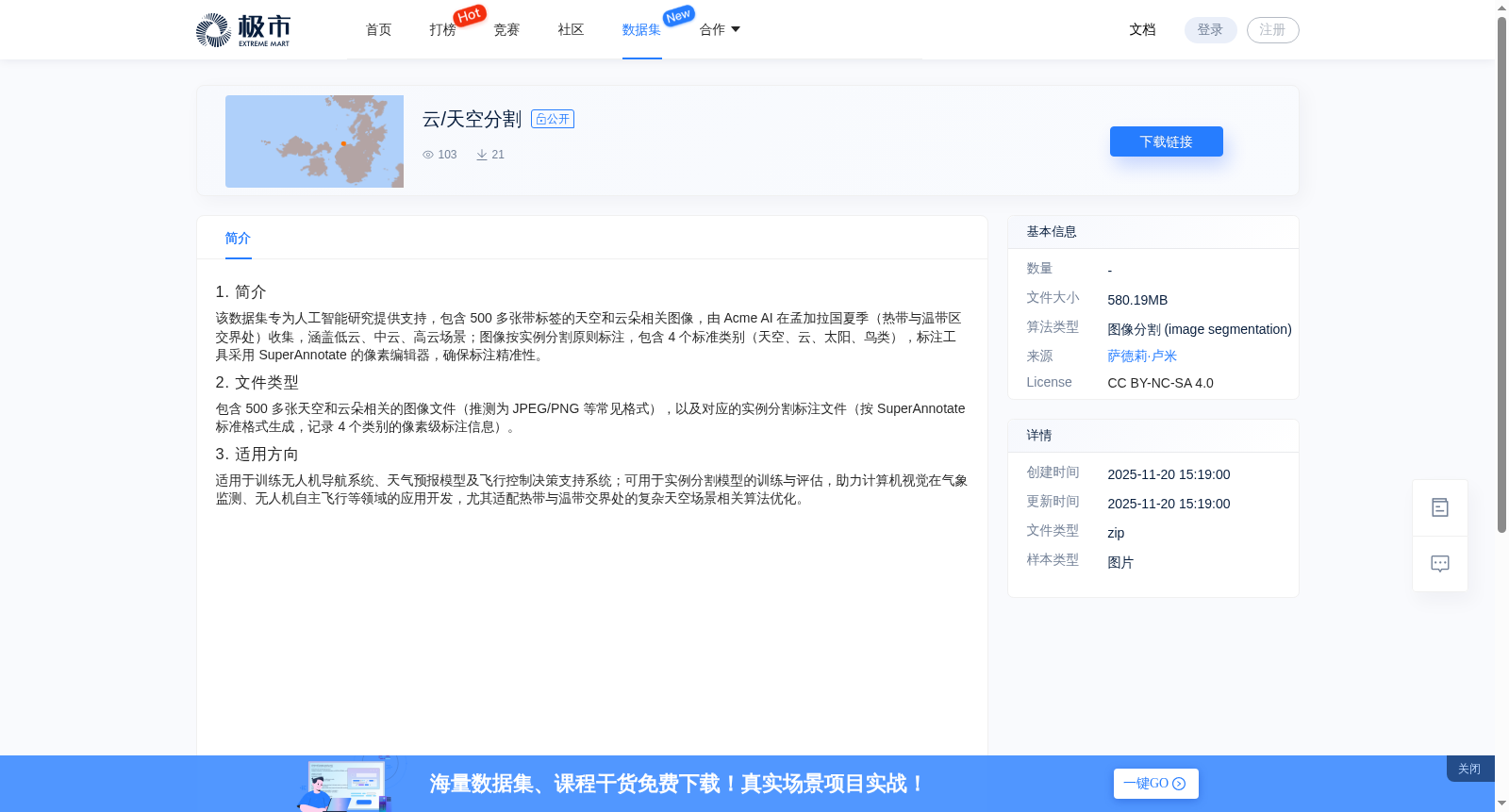Viewport: 1509px width, 812px height.
Task: Click the 极市 Extreme Mart logo
Action: (243, 30)
